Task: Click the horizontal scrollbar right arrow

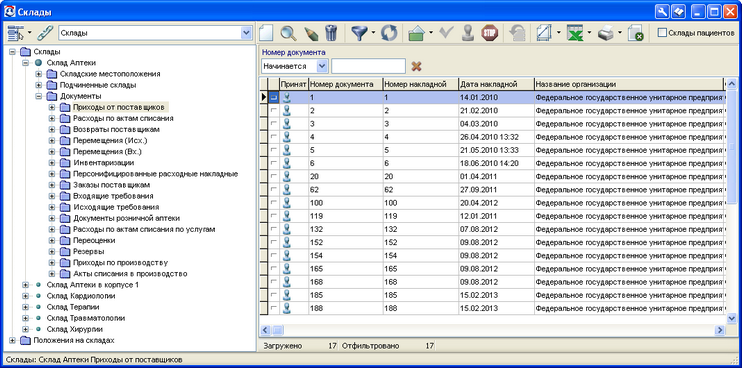Action: pos(720,330)
